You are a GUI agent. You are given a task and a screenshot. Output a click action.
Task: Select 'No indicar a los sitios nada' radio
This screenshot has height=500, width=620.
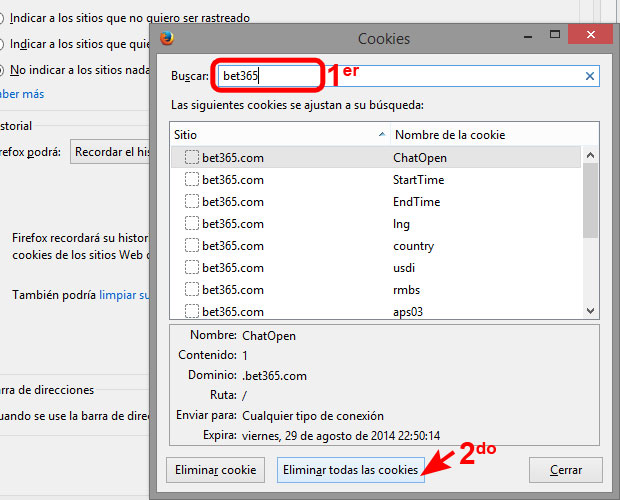coord(1,70)
